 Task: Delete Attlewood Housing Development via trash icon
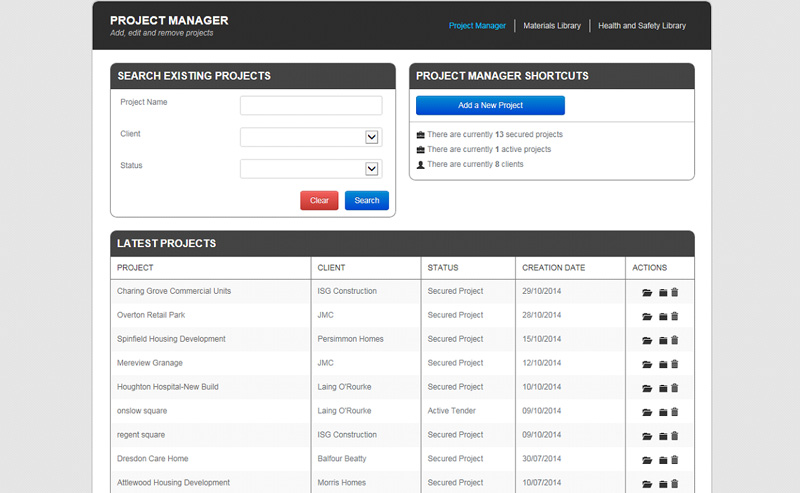tap(674, 484)
